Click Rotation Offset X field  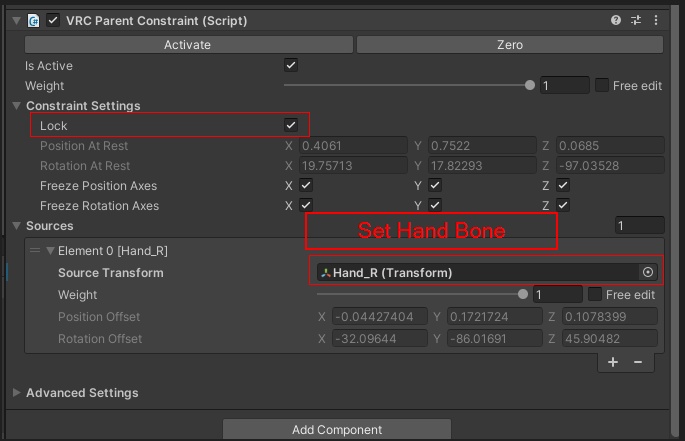[380, 338]
